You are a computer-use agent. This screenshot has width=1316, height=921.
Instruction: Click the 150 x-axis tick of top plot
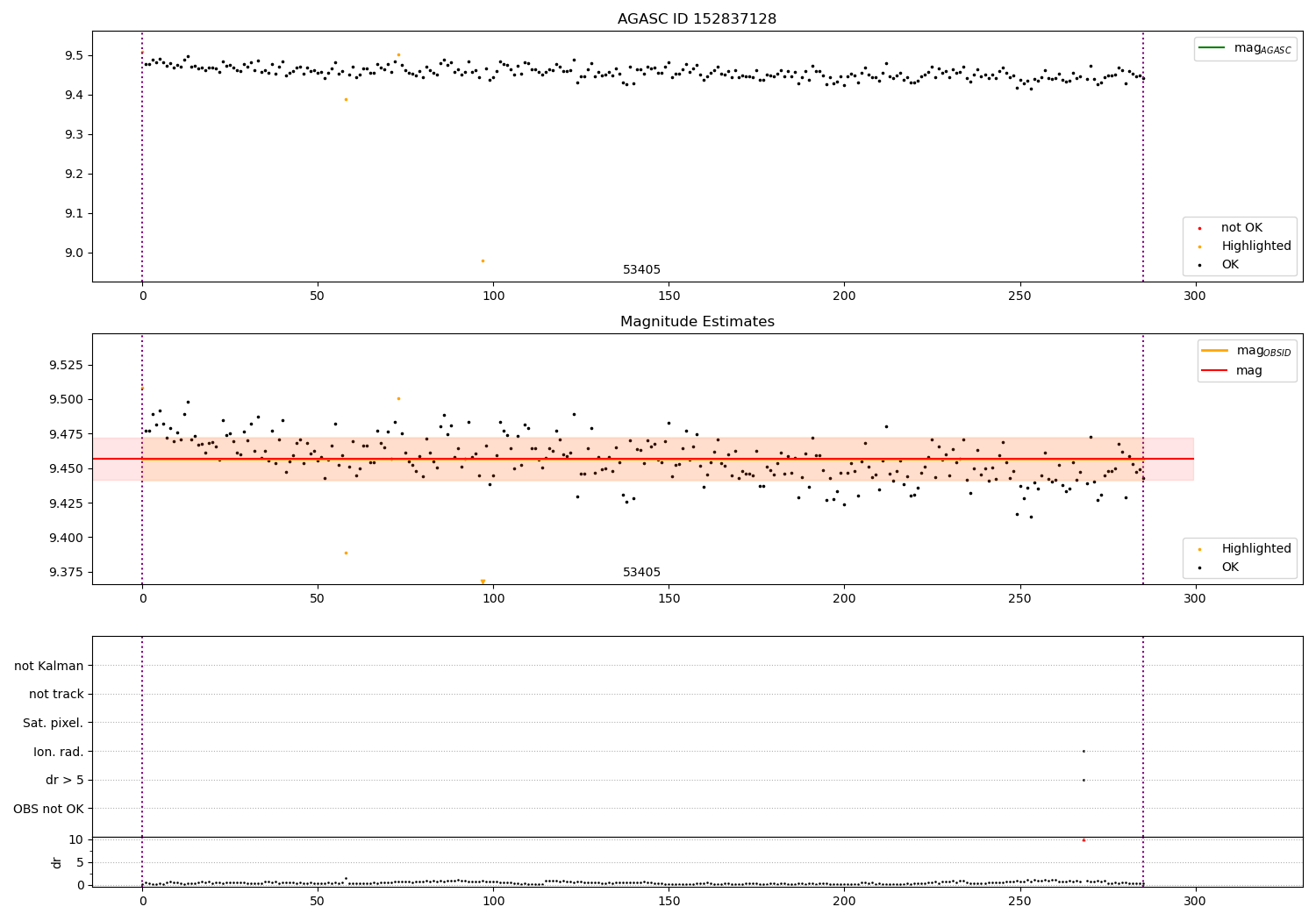(x=669, y=296)
